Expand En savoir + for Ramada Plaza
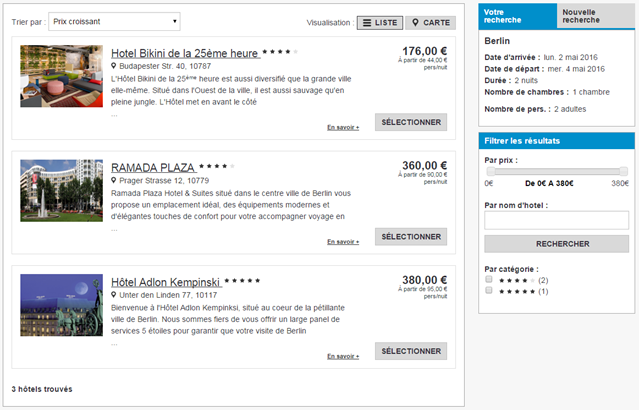Viewport: 639px width, 410px height. [343, 242]
